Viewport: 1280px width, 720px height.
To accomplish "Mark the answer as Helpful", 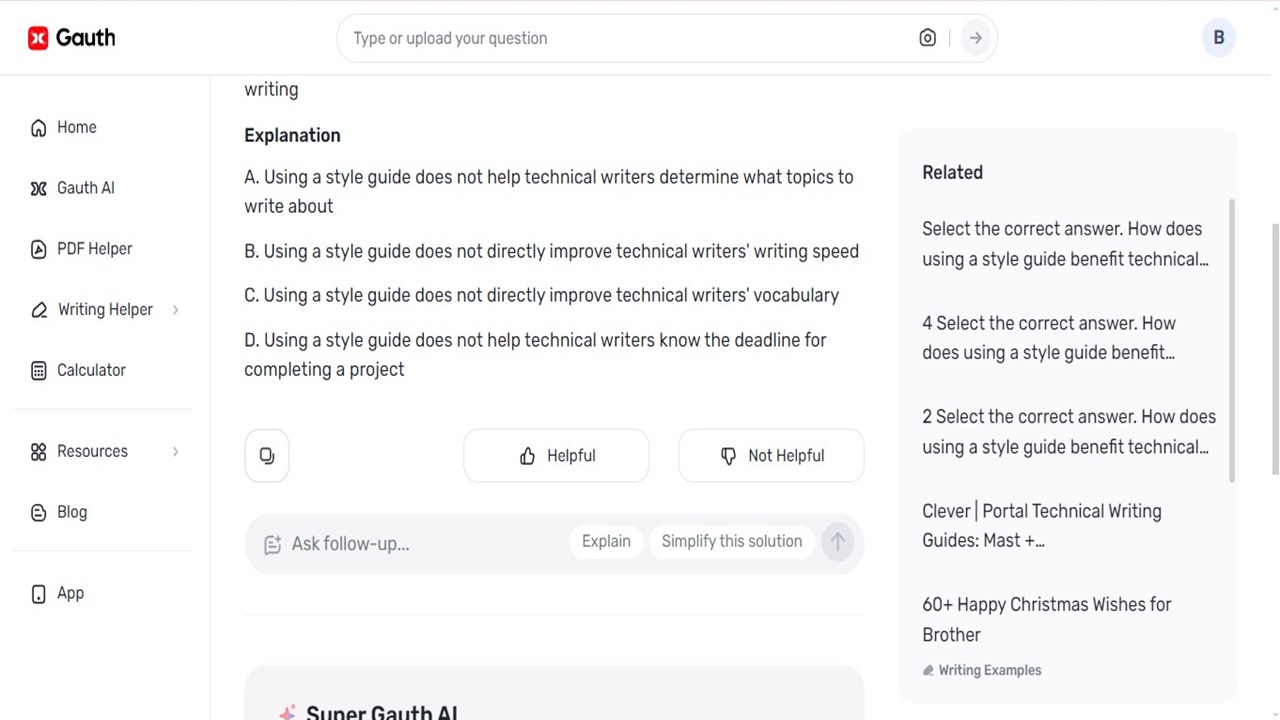I will coord(556,455).
